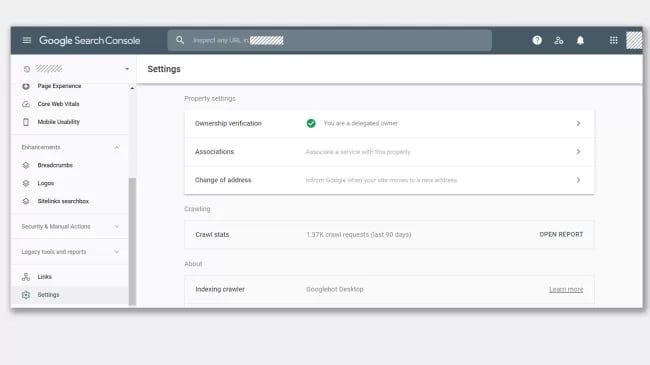Click the Core Web Vitals gauge icon
This screenshot has width=650, height=365.
pyautogui.click(x=26, y=104)
